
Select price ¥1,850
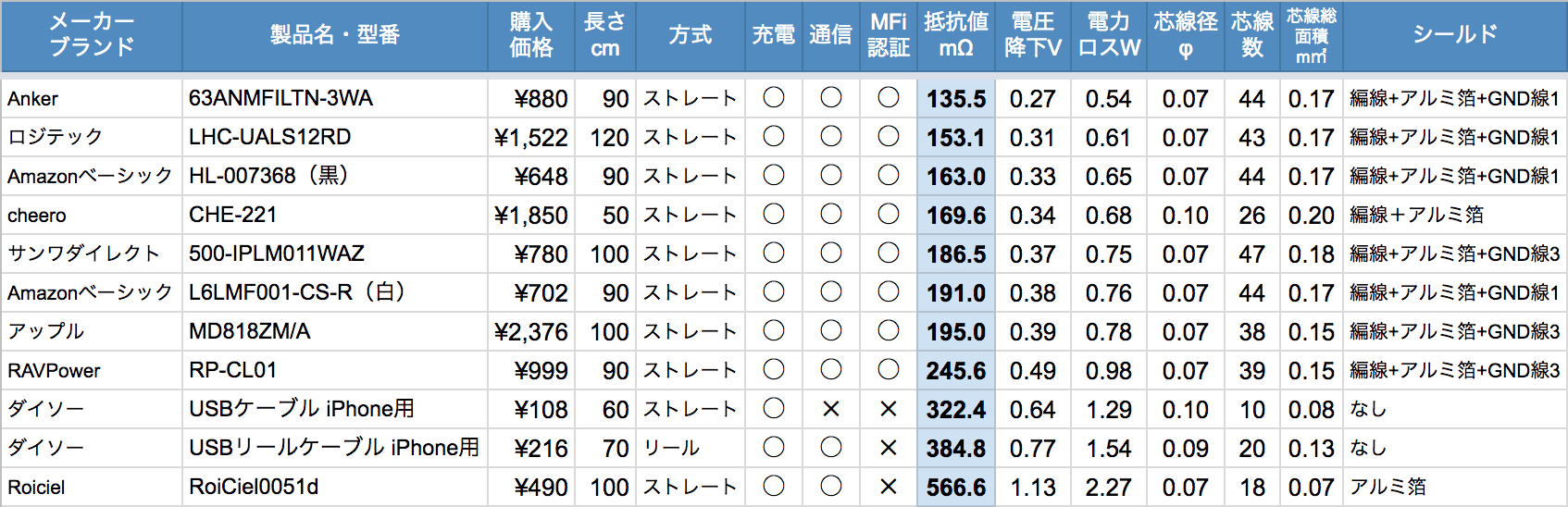531,216
